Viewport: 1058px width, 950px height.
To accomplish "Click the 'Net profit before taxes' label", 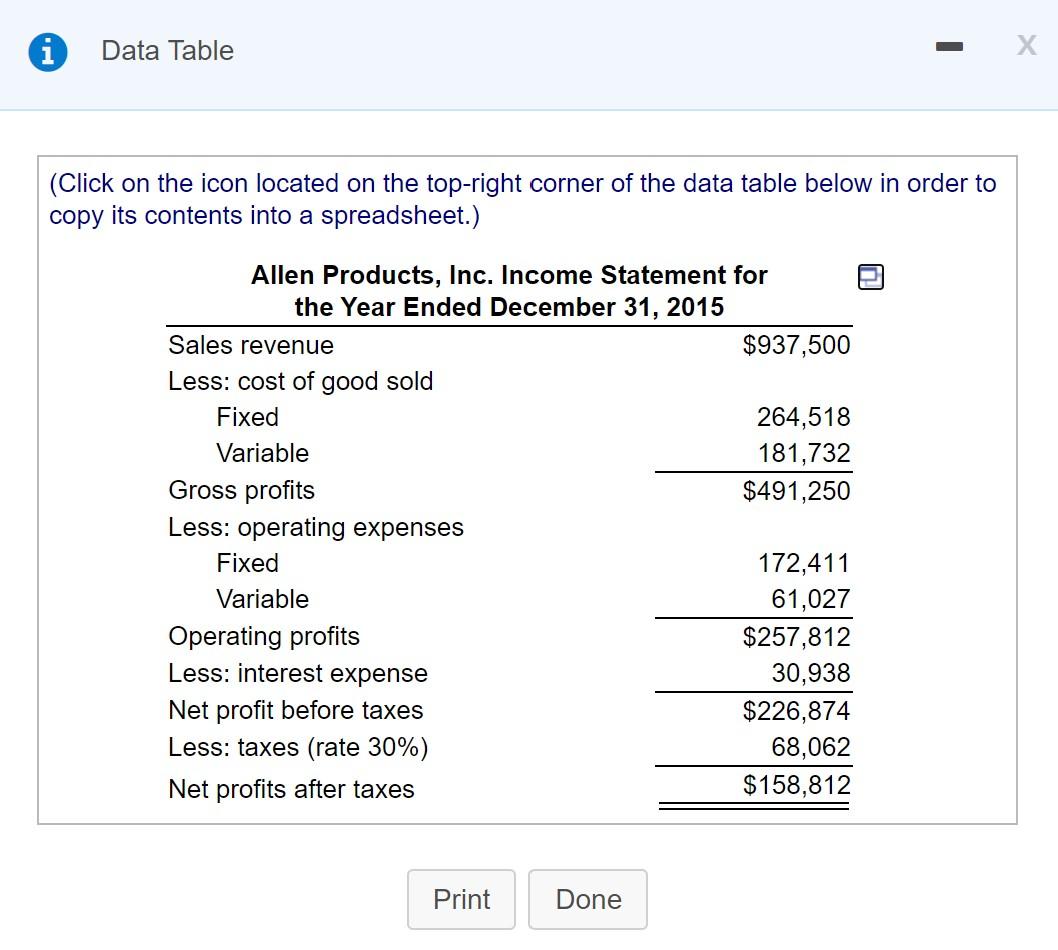I will point(296,710).
